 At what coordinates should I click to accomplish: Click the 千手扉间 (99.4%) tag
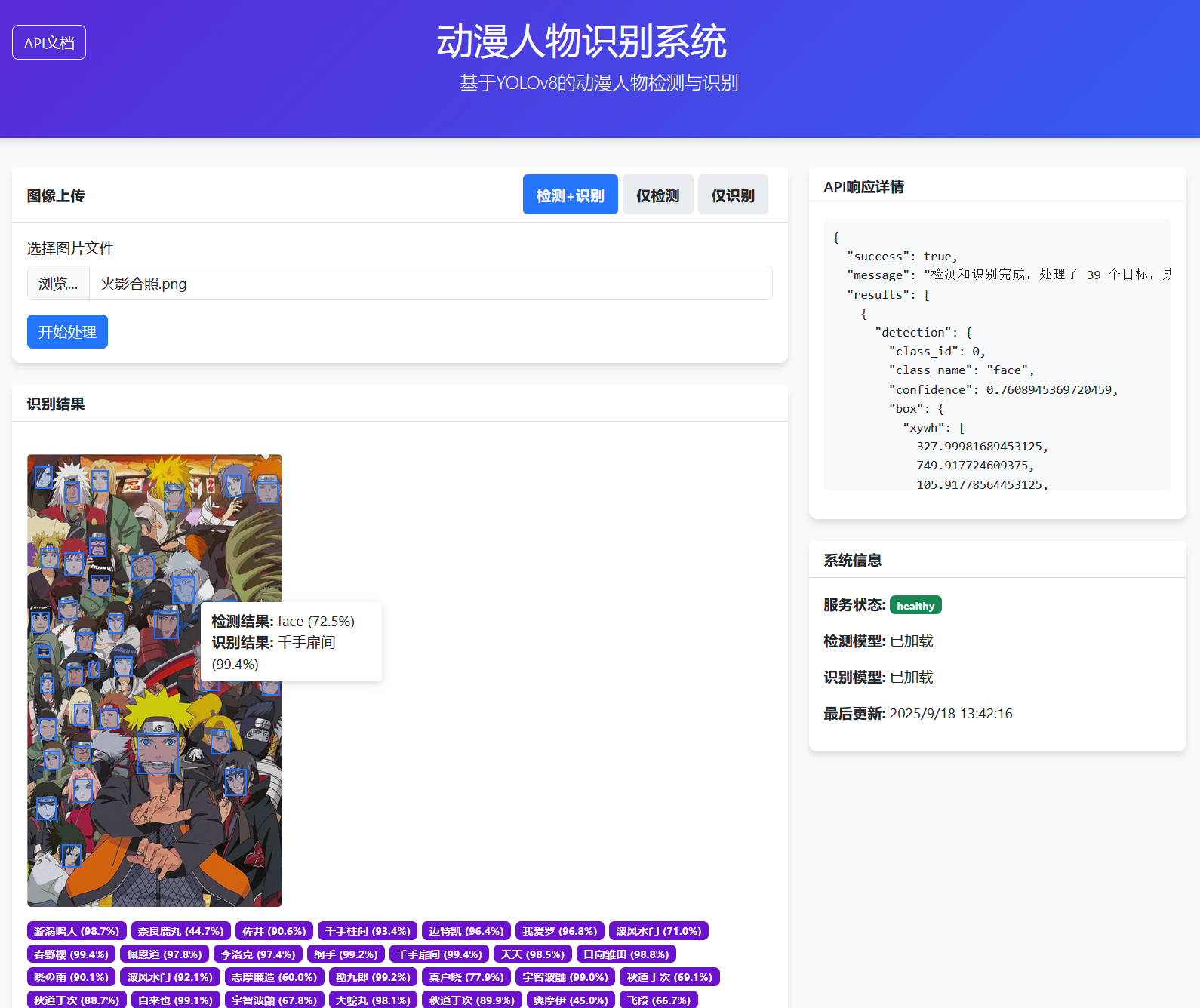[439, 954]
